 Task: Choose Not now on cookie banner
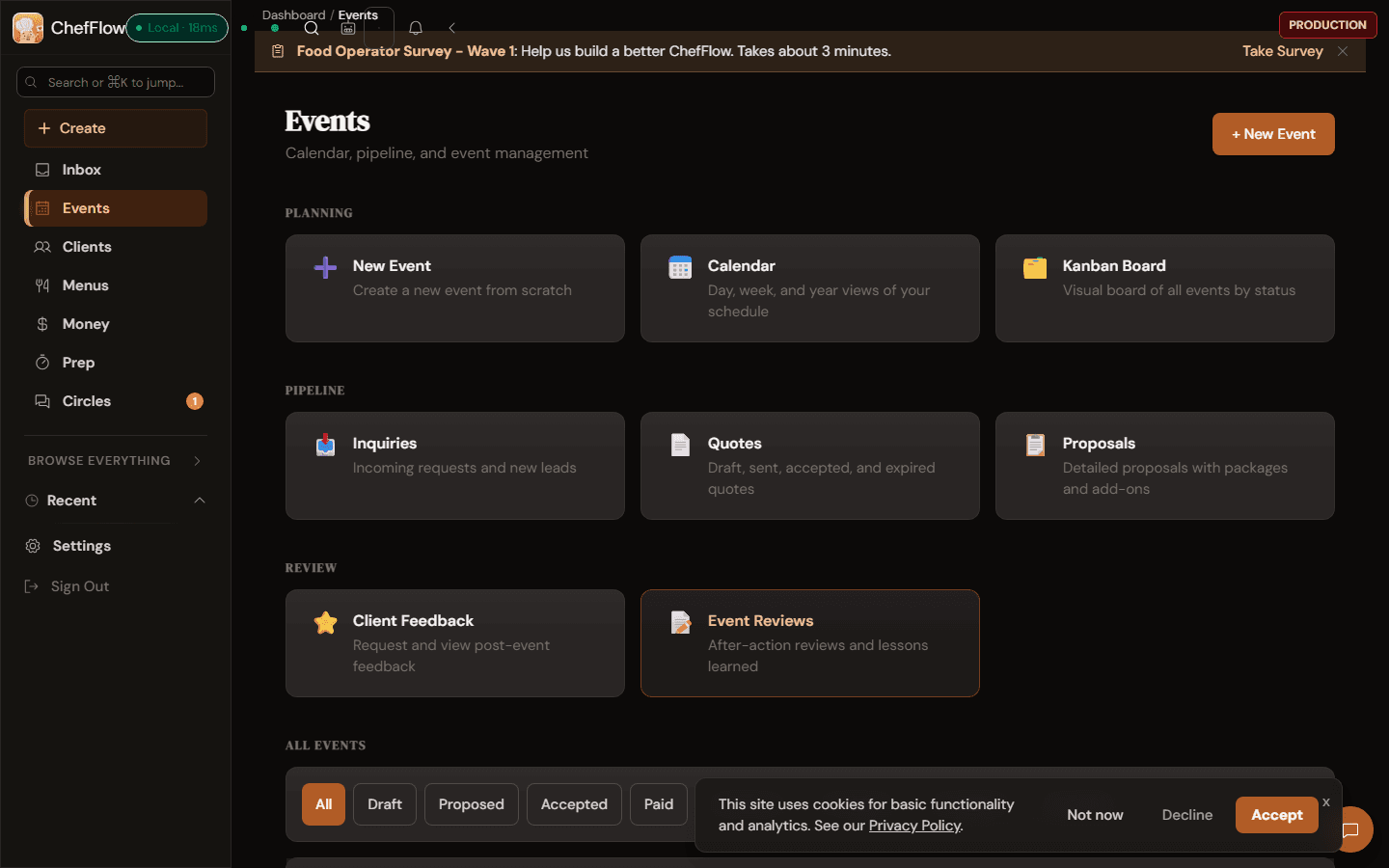1095,815
